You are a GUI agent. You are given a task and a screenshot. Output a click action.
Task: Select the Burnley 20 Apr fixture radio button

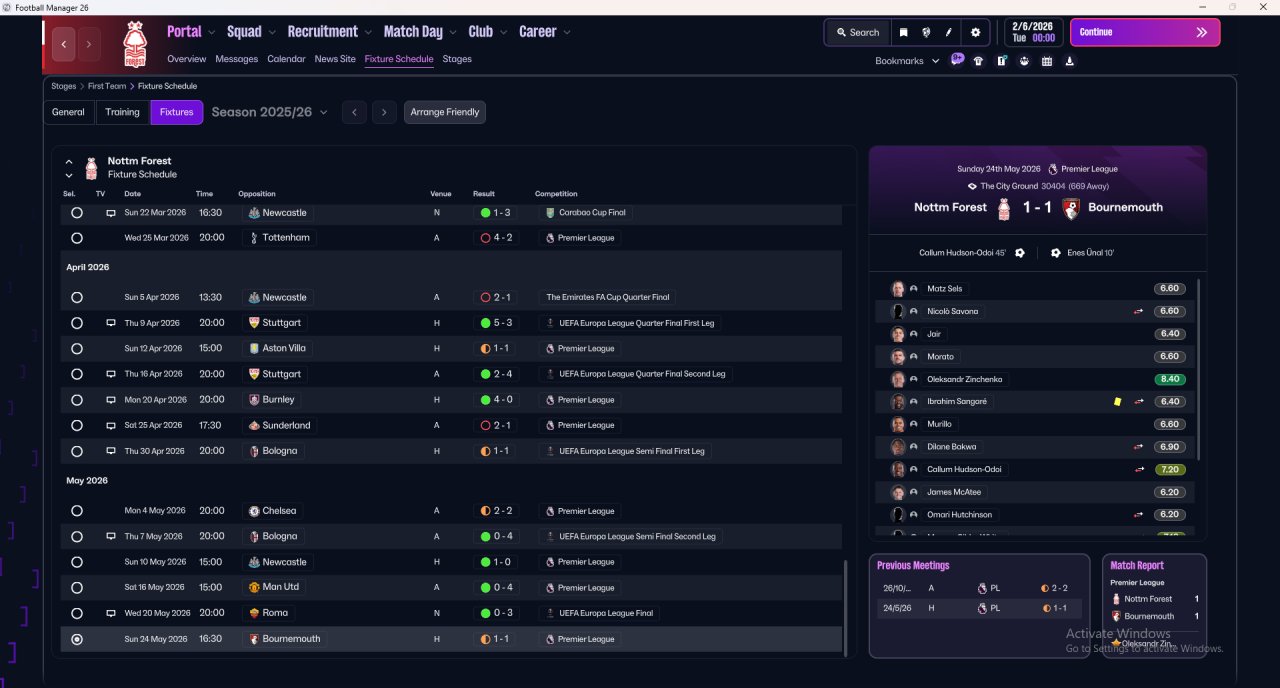77,400
